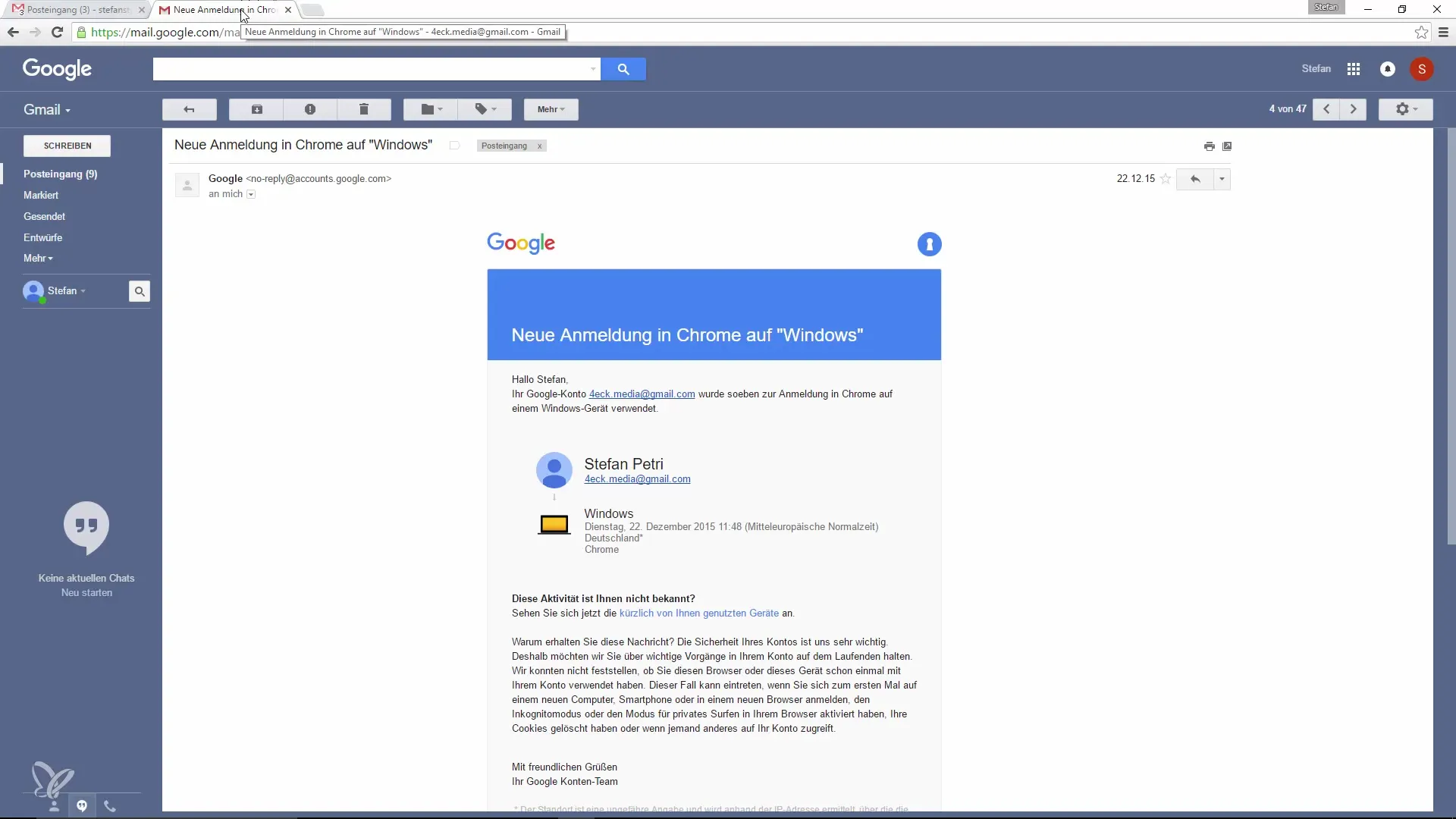Focus the Gmail search field
The height and width of the screenshot is (819, 1456).
[x=370, y=69]
